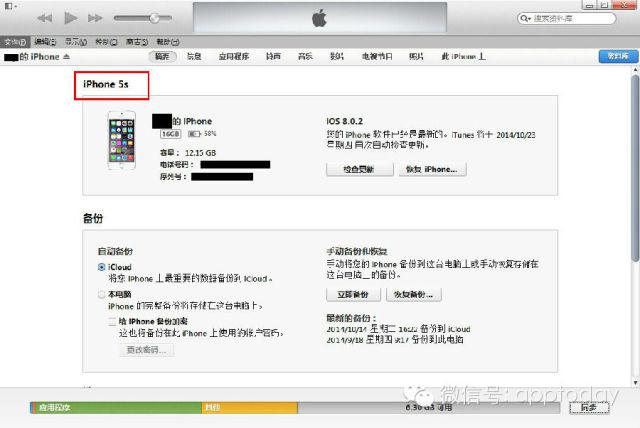Viewport: 640px width, 428px height.
Task: Select the iCloud backup radio button
Action: click(x=102, y=267)
